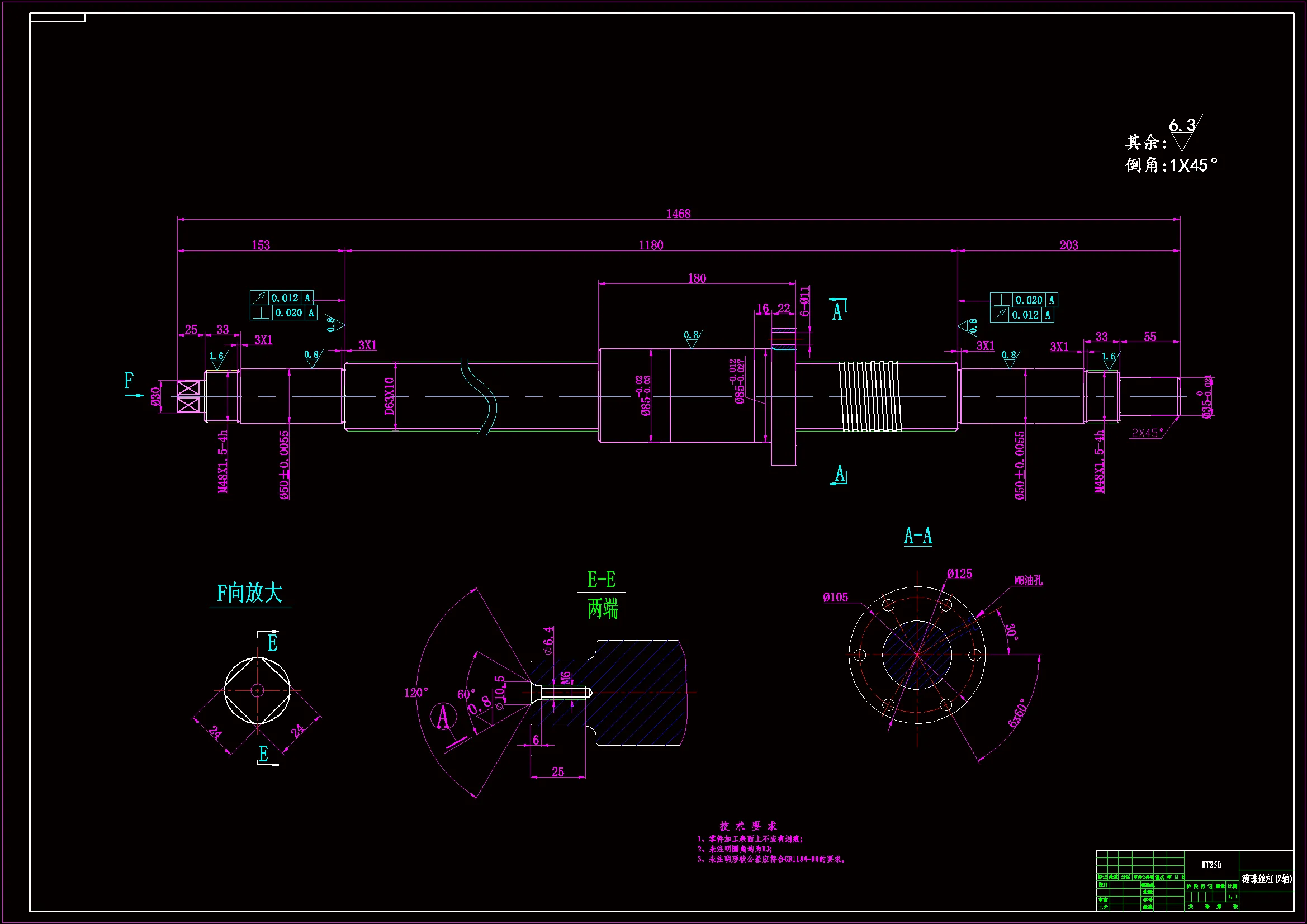Select the lower A section cut marker
Image resolution: width=1307 pixels, height=924 pixels.
pyautogui.click(x=840, y=474)
